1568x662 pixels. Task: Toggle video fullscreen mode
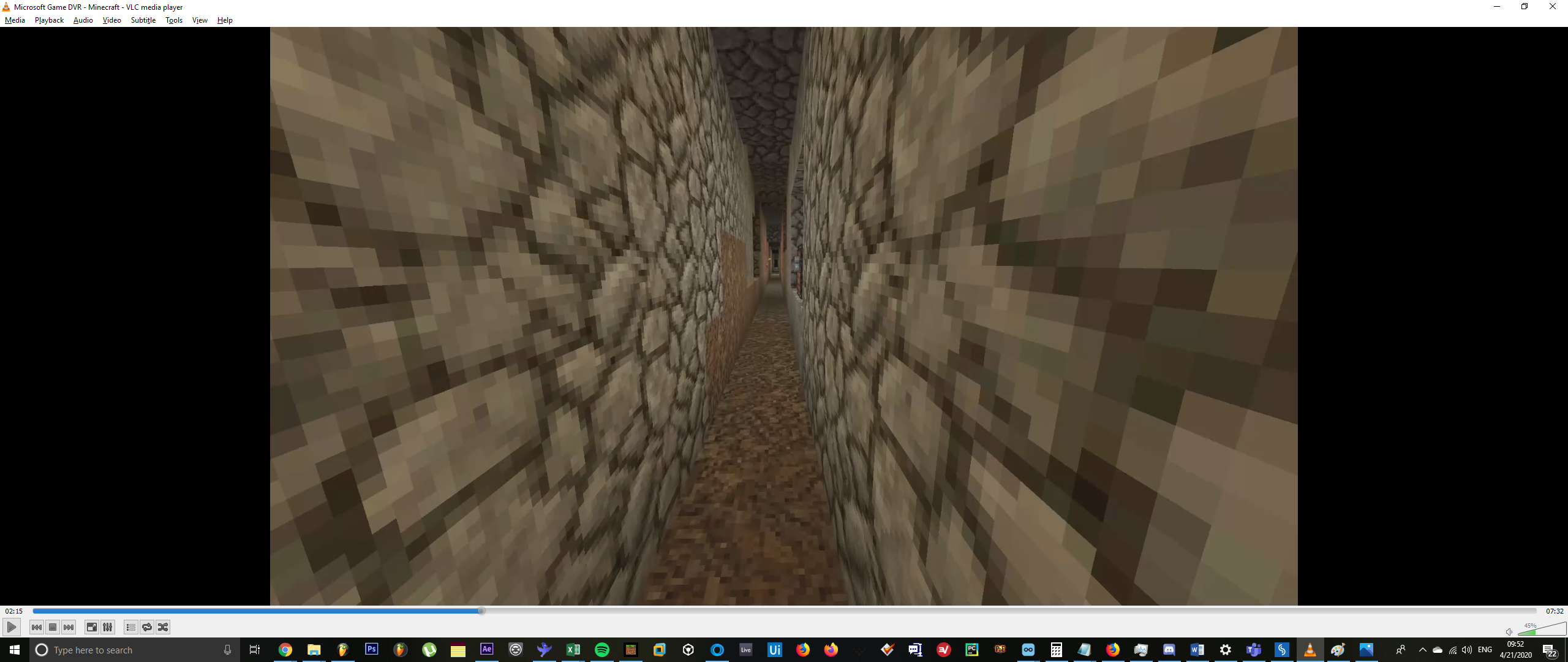[91, 627]
